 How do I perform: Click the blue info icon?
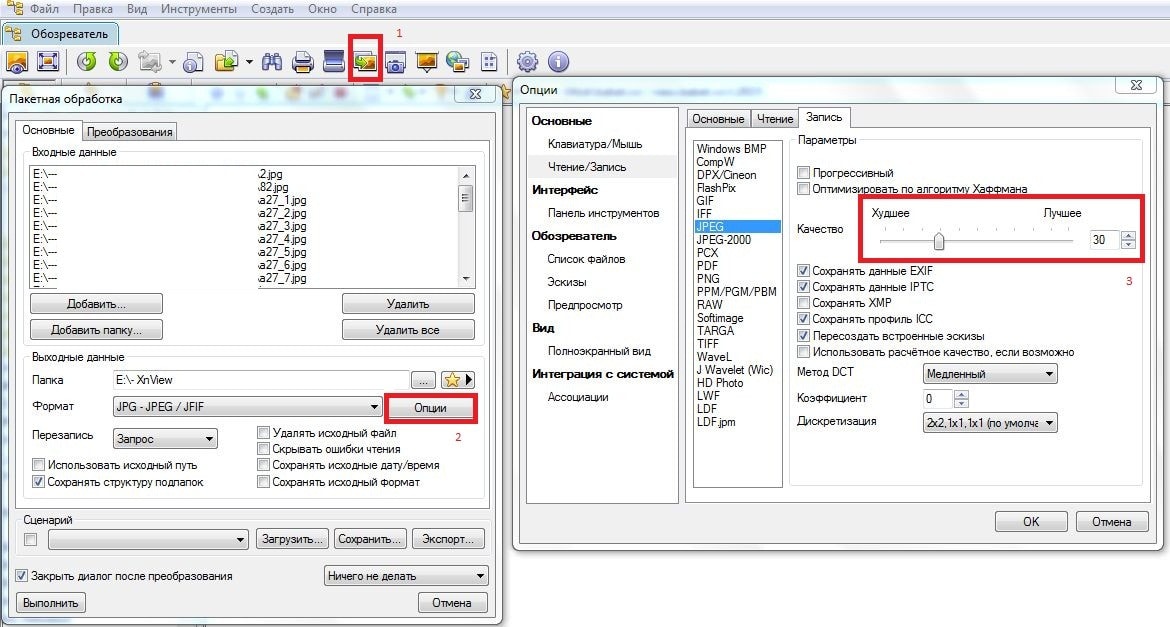click(558, 62)
